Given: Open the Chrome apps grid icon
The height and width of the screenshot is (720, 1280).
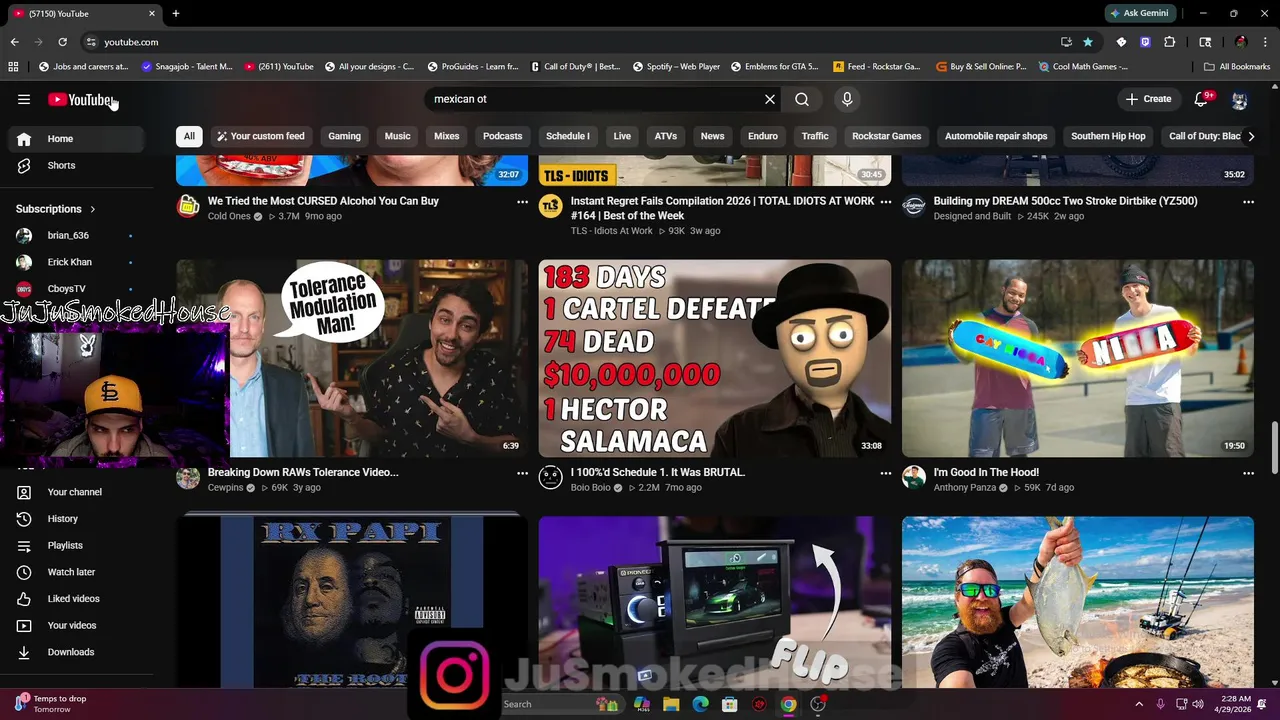Looking at the screenshot, I should (x=13, y=67).
